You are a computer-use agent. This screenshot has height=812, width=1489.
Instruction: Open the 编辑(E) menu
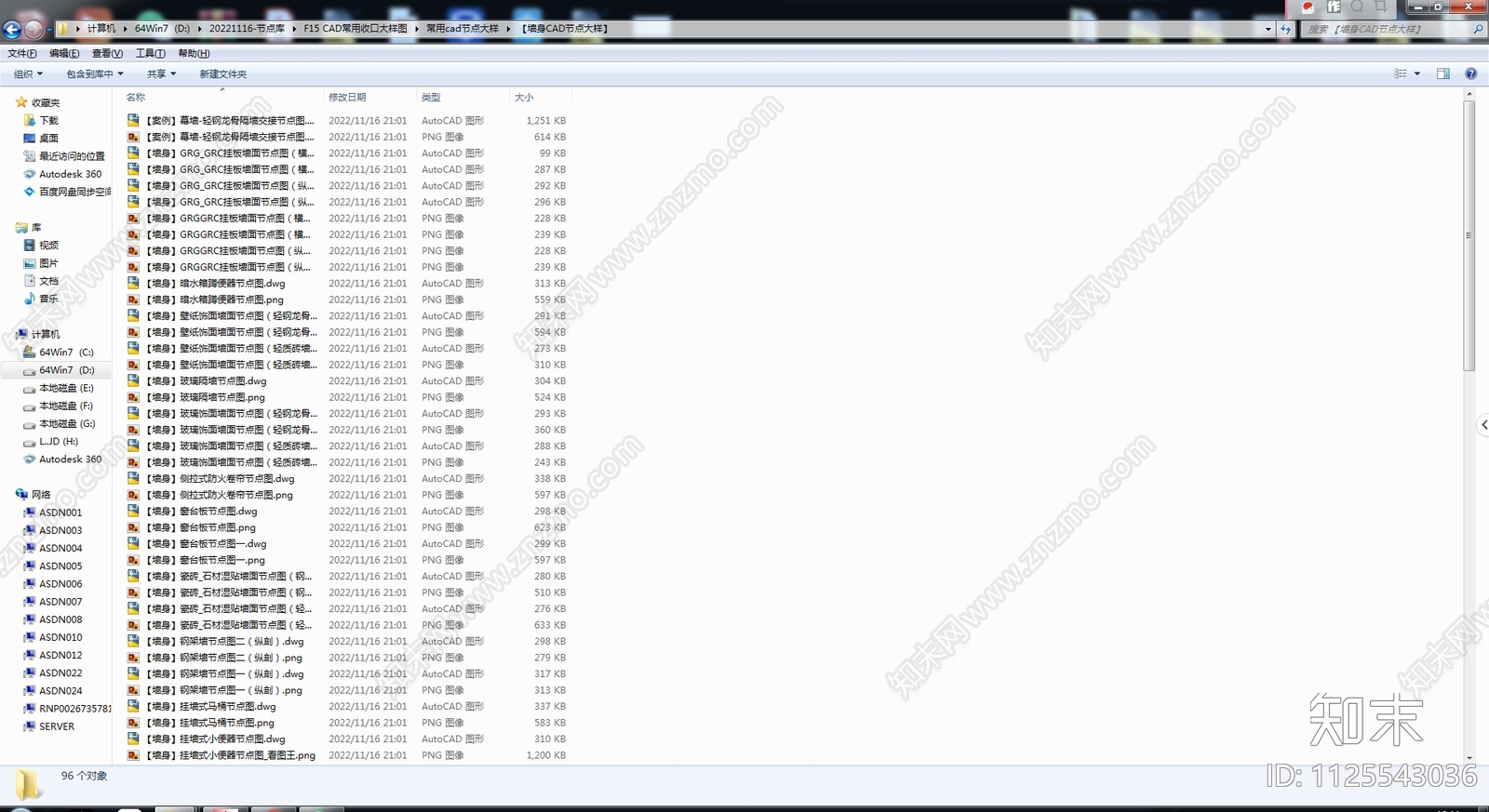[x=64, y=53]
